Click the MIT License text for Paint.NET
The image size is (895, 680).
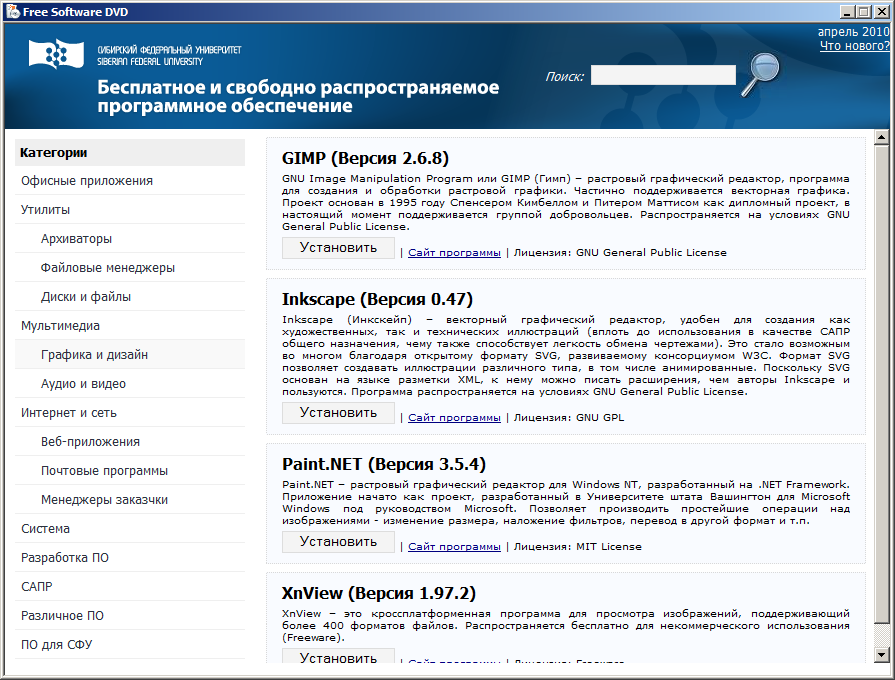(x=608, y=547)
